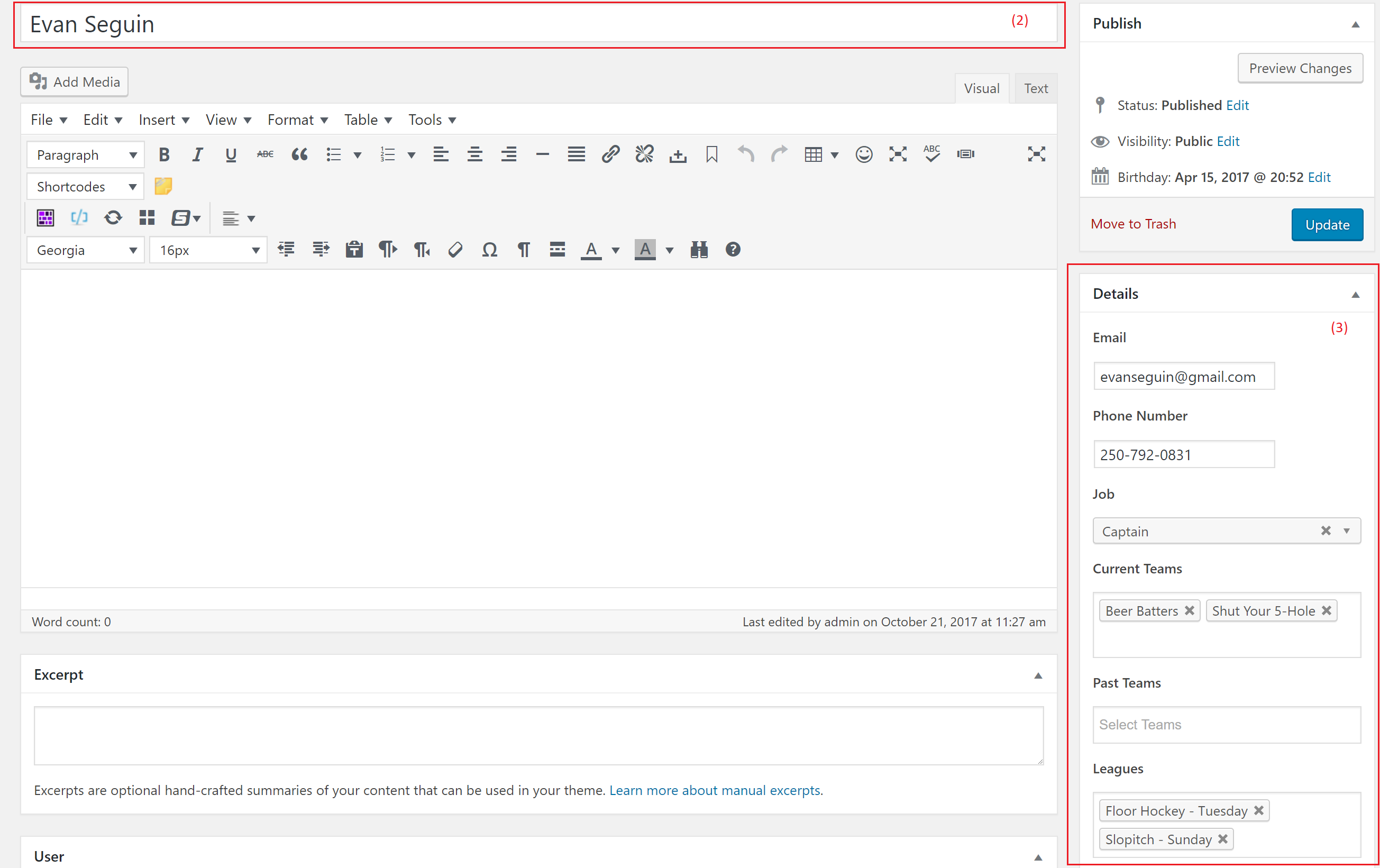Image resolution: width=1380 pixels, height=868 pixels.
Task: Edit the post Status
Action: pos(1237,105)
